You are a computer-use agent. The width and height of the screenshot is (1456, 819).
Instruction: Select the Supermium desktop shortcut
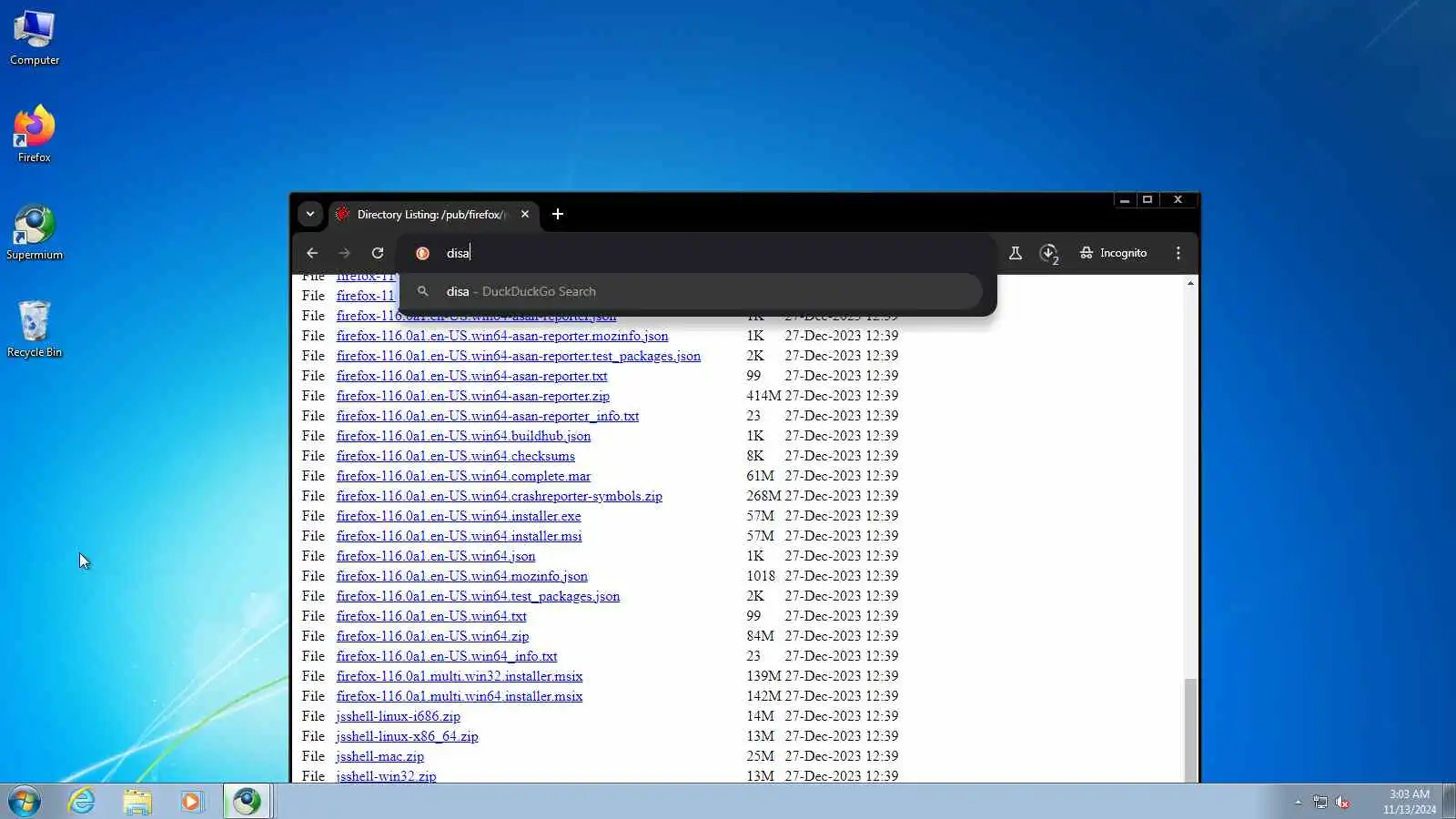[35, 233]
